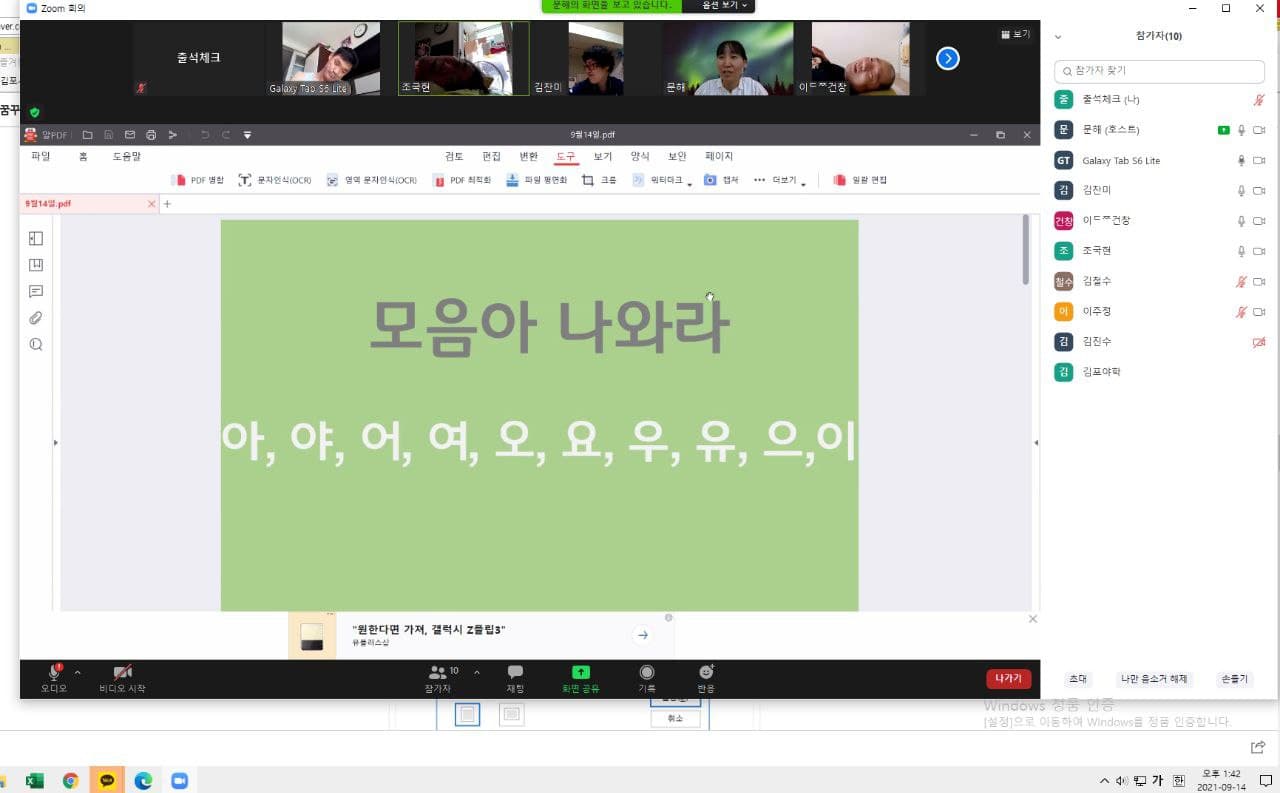Collapse the participants panel chevron
Image resolution: width=1280 pixels, height=793 pixels.
tap(1058, 37)
